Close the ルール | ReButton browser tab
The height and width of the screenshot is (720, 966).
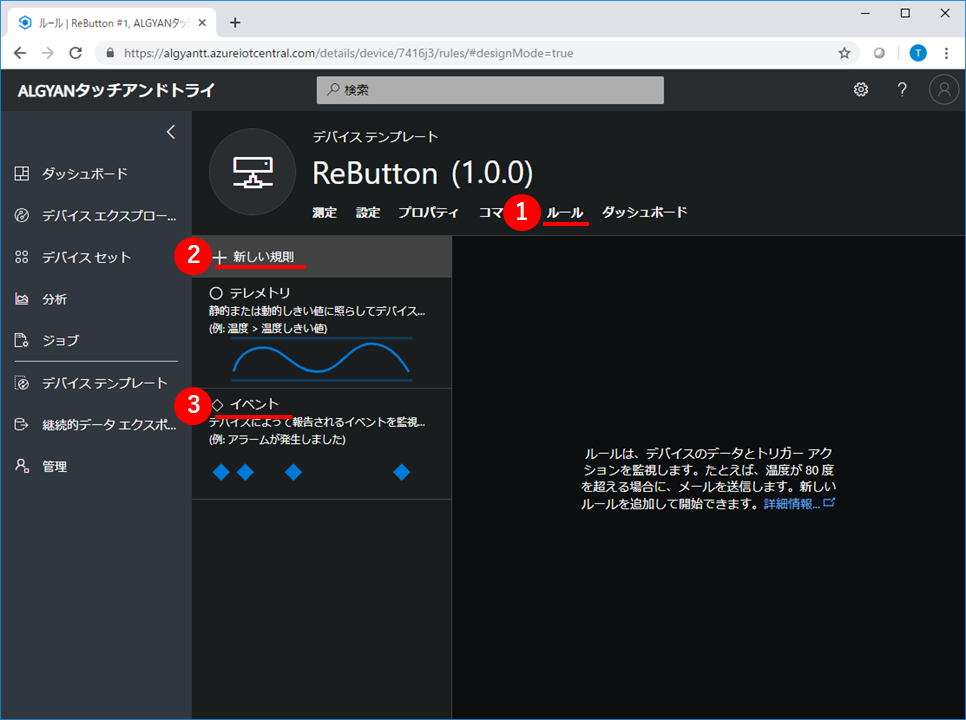click(x=202, y=23)
